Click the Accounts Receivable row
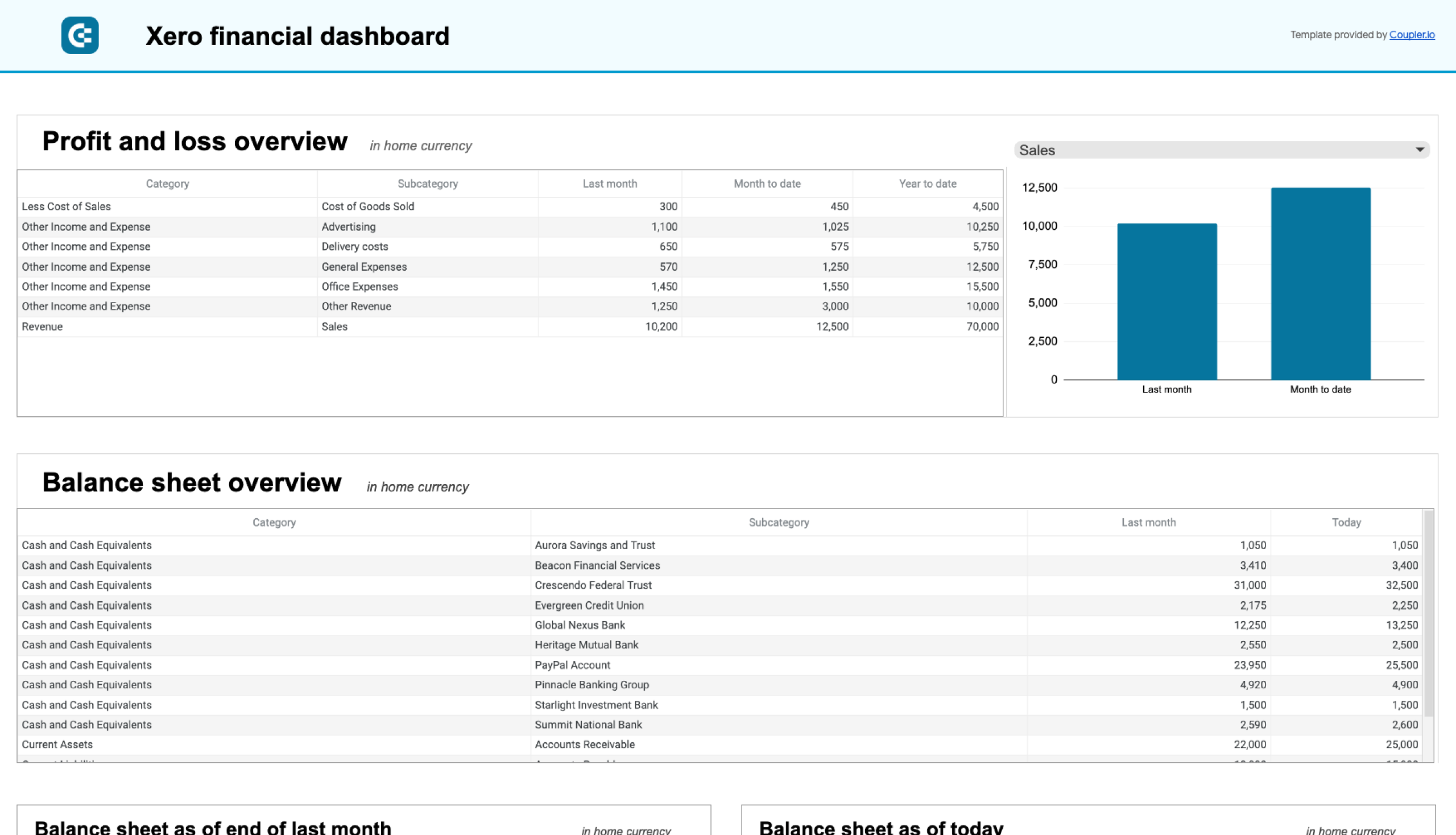The height and width of the screenshot is (835, 1456). click(584, 745)
